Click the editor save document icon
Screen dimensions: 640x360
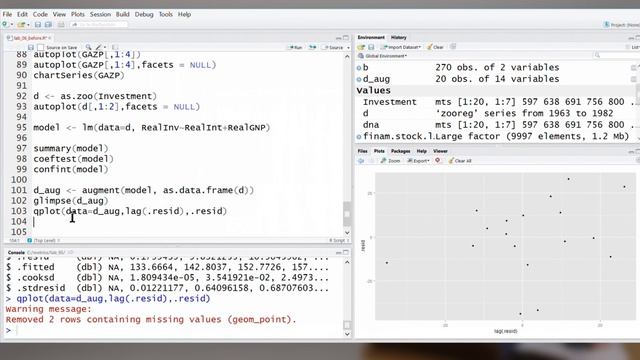tap(31, 47)
